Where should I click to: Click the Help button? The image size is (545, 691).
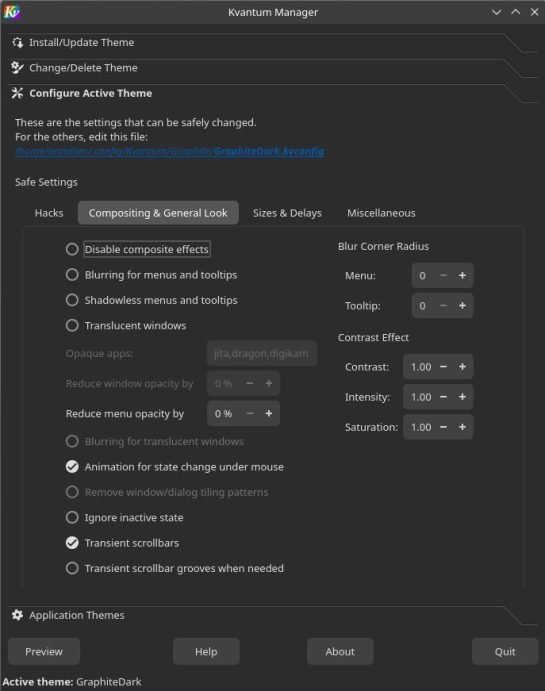click(206, 651)
